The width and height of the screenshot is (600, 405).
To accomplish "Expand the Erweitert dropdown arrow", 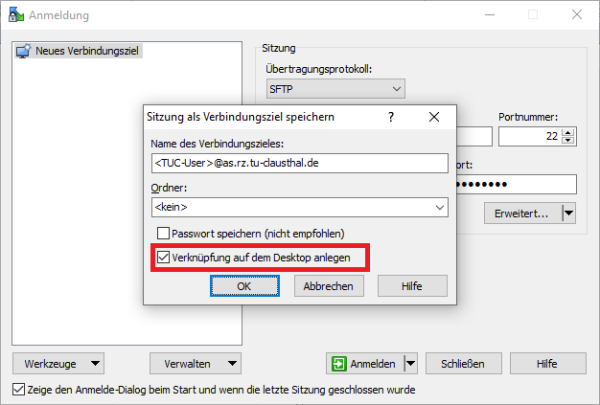I will point(569,213).
